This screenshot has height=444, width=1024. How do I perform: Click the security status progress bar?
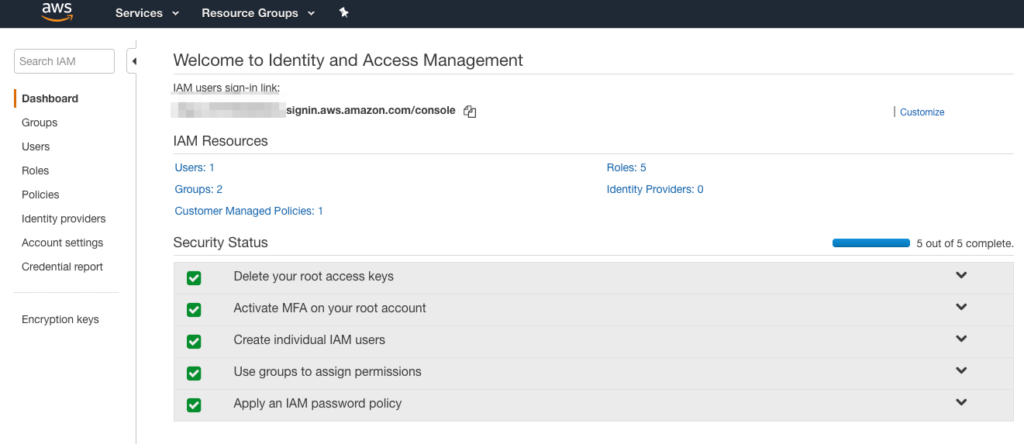871,243
